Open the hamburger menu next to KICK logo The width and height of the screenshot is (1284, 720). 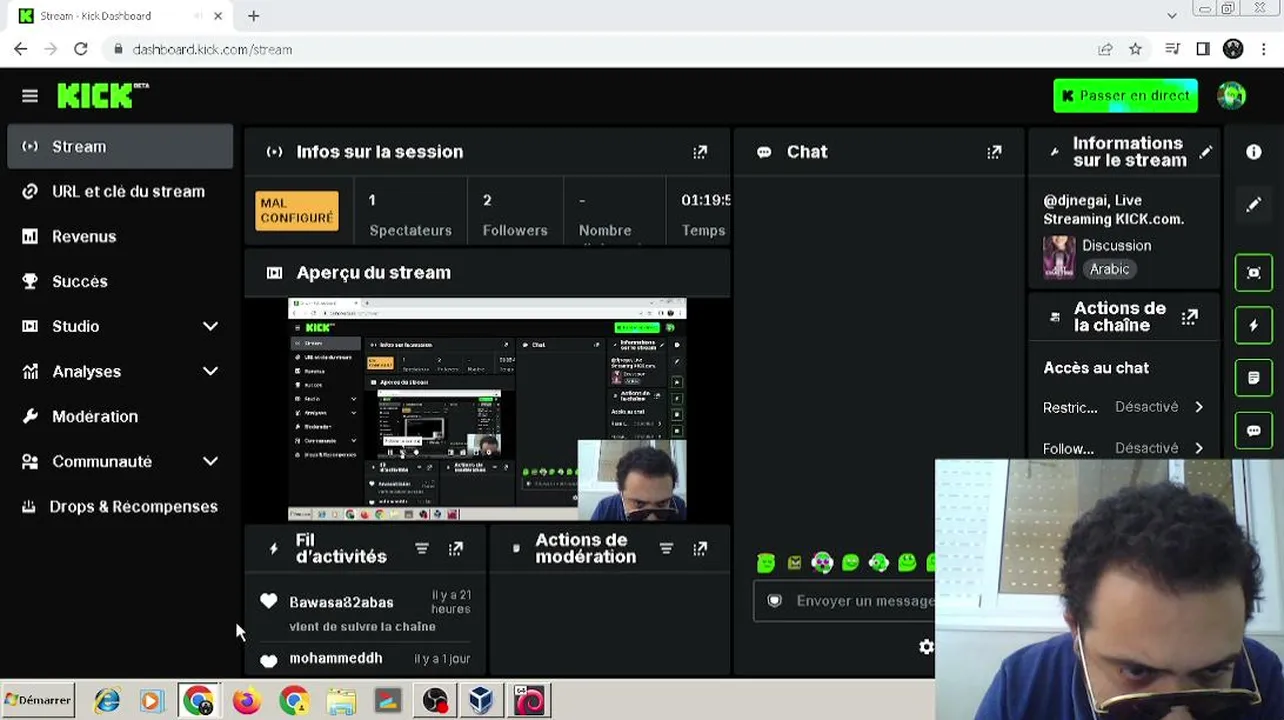click(30, 96)
